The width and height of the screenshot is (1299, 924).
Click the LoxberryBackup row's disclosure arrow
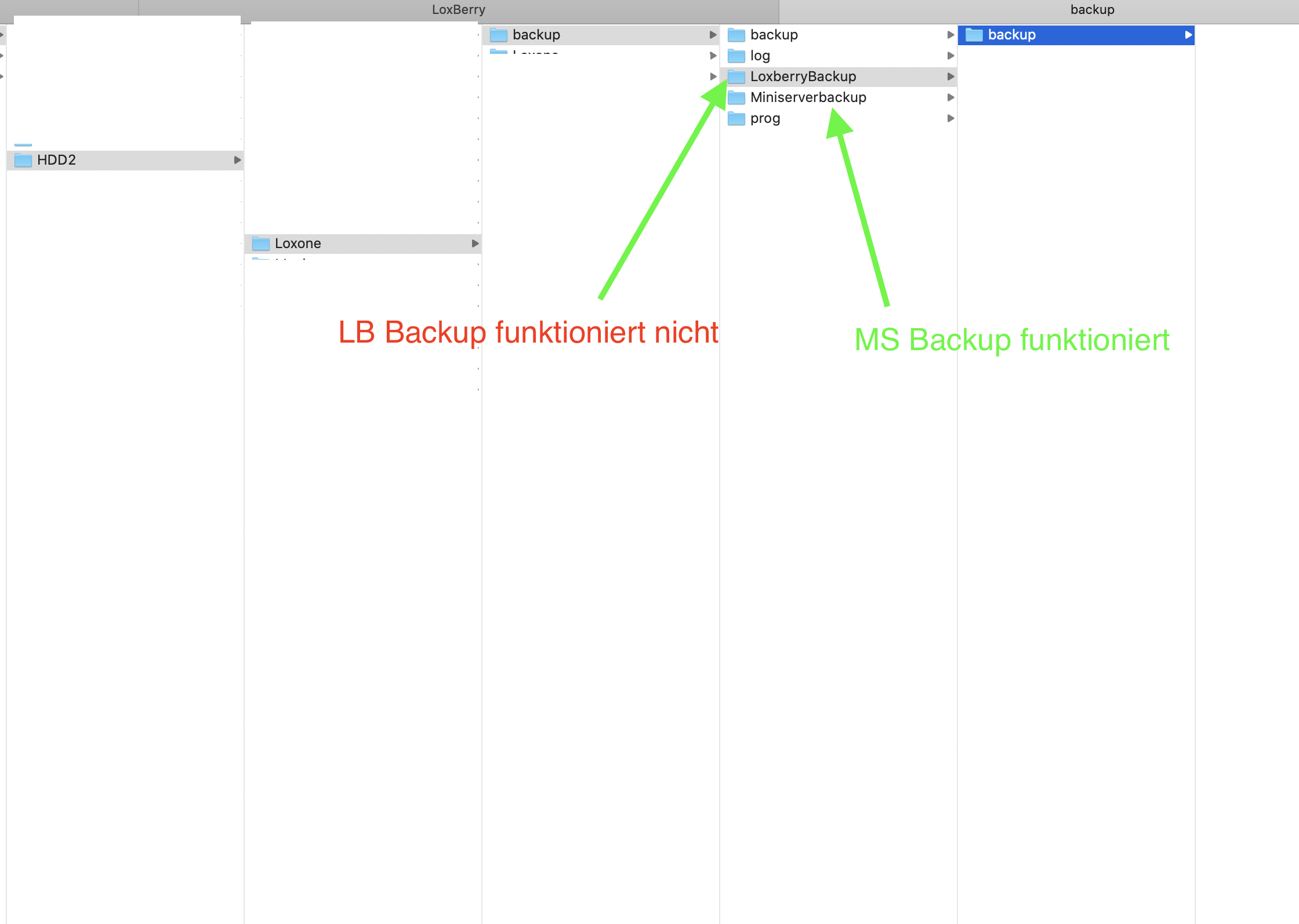point(950,77)
